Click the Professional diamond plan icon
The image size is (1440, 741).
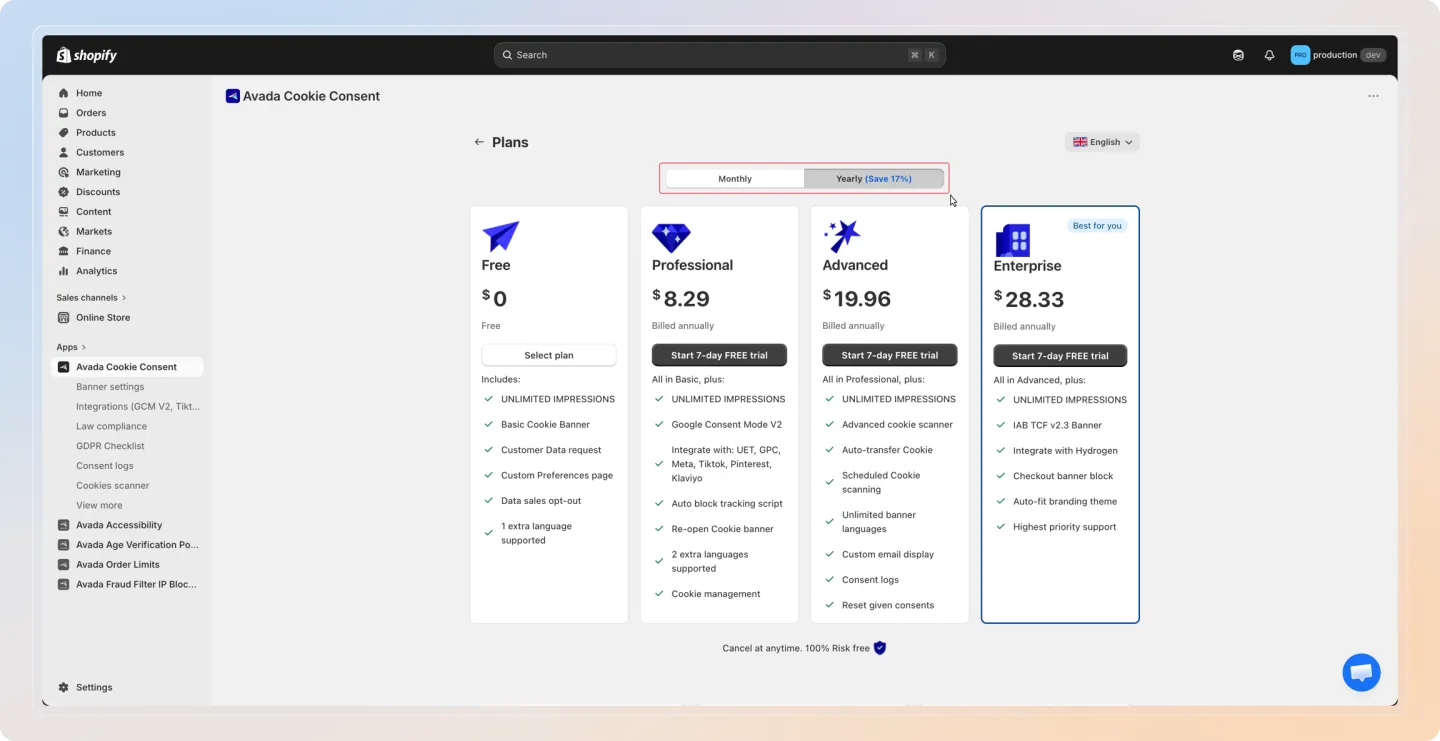671,238
